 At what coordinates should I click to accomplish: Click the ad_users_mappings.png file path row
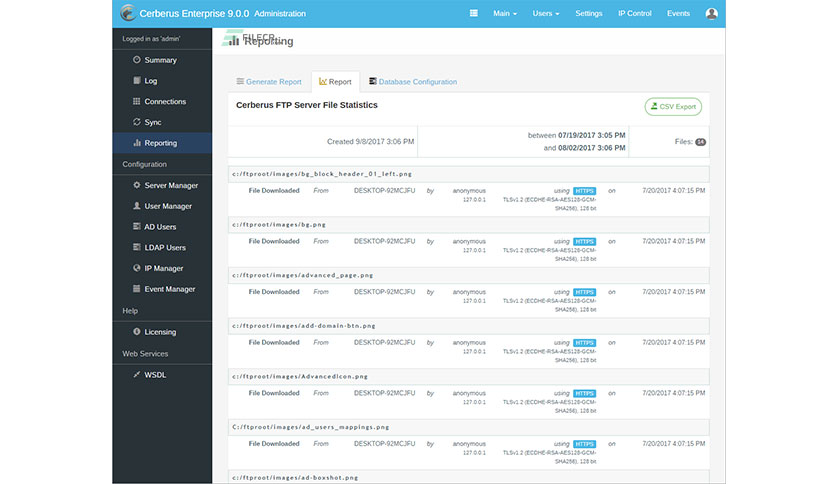(469, 427)
